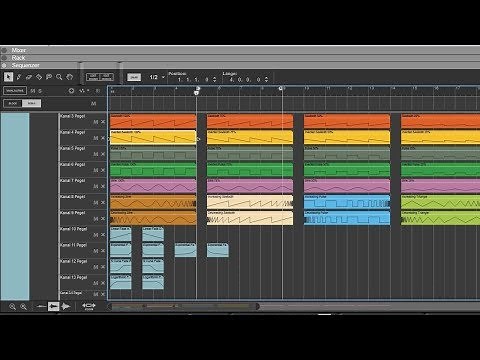Mute the Kanal 5 Pegel lane

[x=96, y=154]
